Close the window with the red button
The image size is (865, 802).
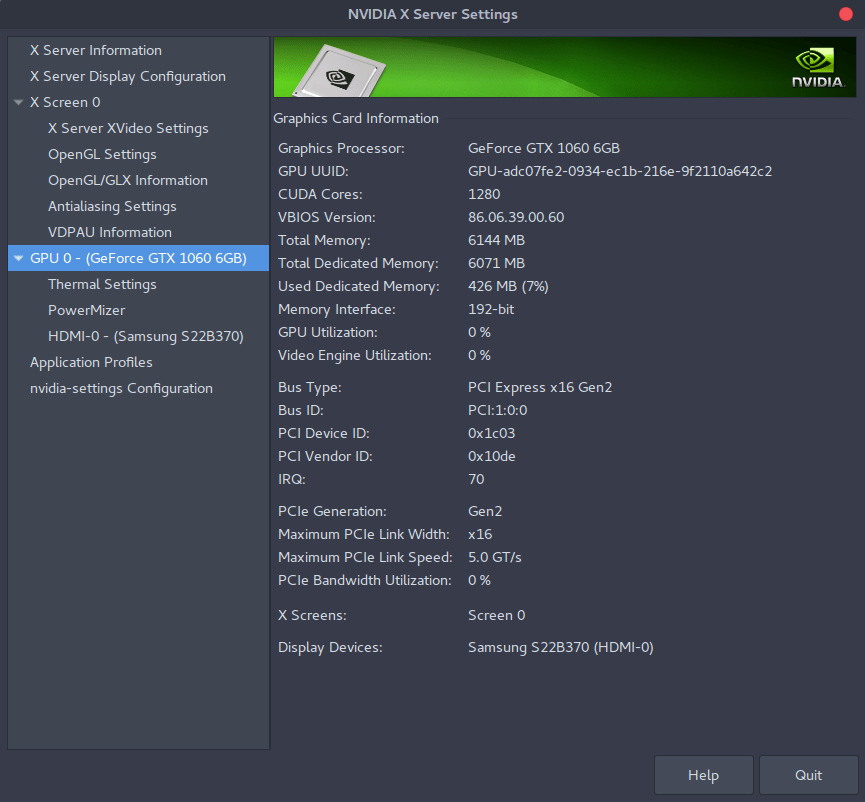(846, 14)
